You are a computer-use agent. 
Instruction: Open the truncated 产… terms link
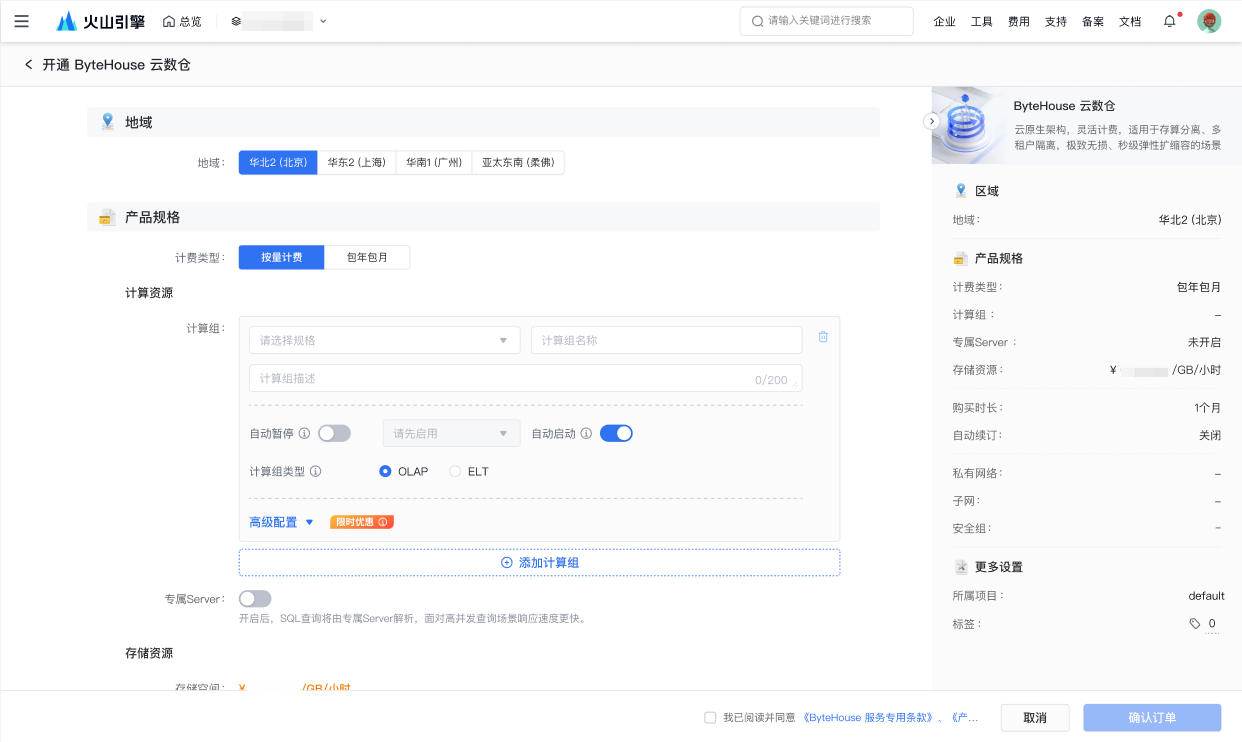[964, 718]
